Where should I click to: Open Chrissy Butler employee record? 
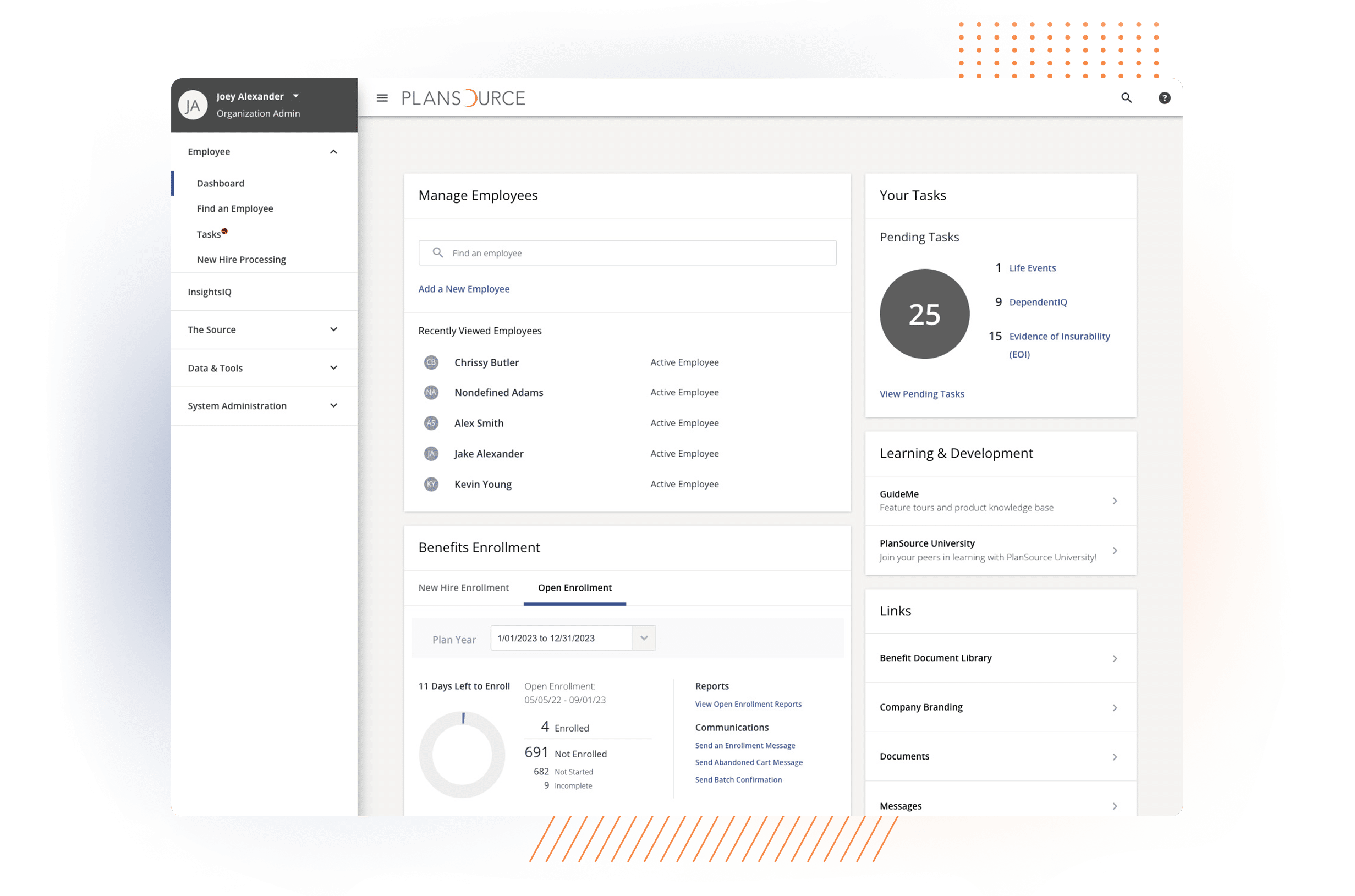pyautogui.click(x=486, y=362)
